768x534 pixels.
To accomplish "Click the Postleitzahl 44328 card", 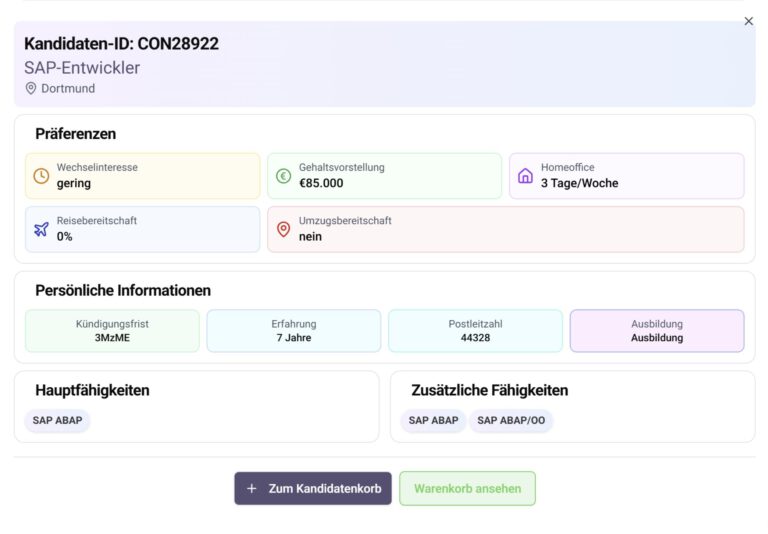I will tap(475, 331).
